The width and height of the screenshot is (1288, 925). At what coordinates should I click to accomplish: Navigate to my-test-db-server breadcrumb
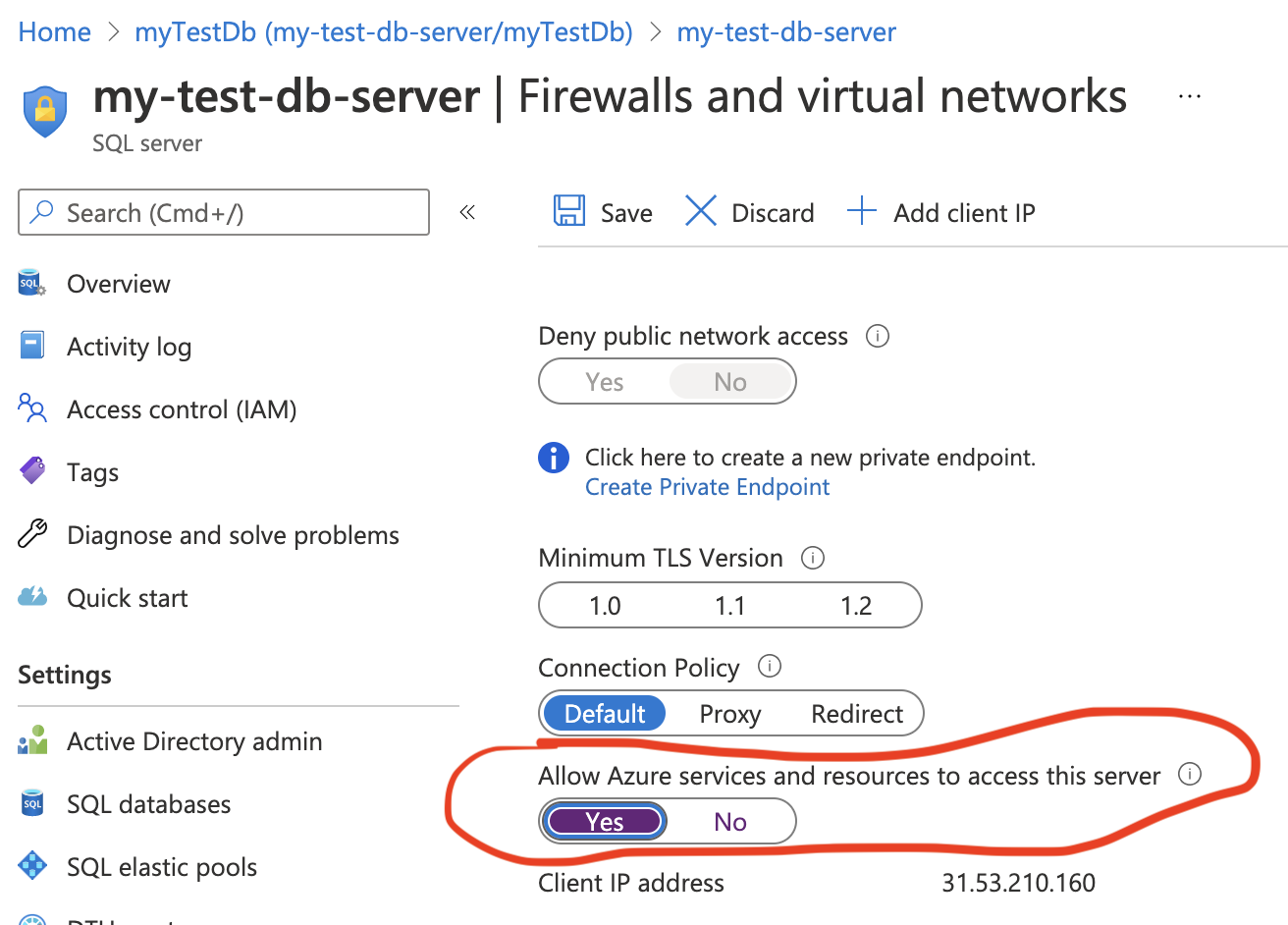785,31
